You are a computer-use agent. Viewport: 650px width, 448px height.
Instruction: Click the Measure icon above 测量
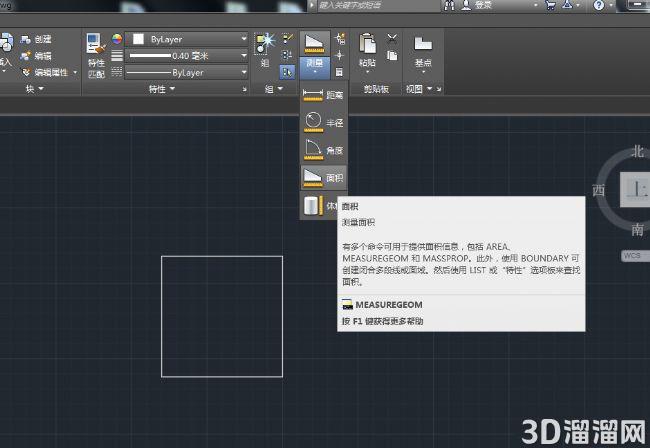pos(315,44)
